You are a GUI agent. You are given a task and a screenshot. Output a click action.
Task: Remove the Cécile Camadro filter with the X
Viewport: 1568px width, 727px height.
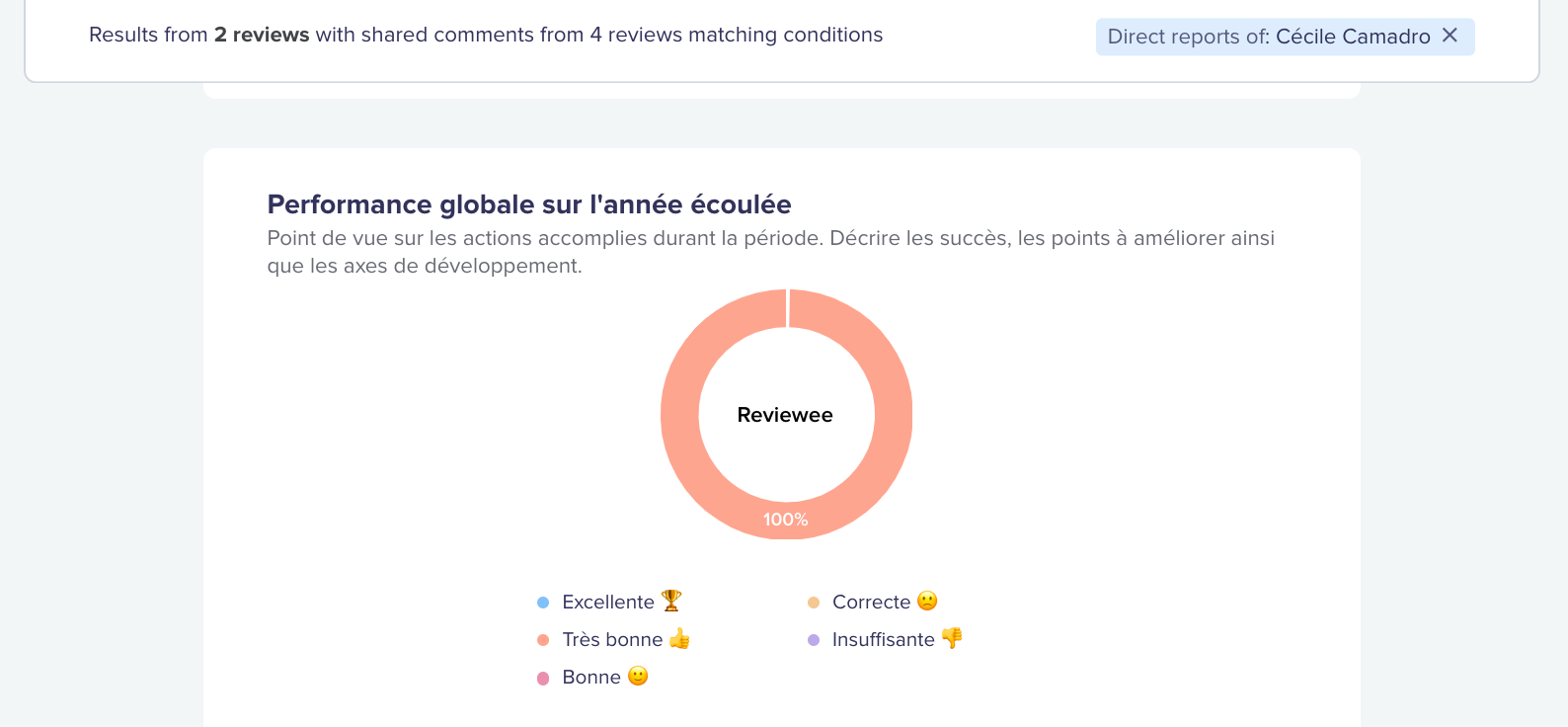(1450, 36)
